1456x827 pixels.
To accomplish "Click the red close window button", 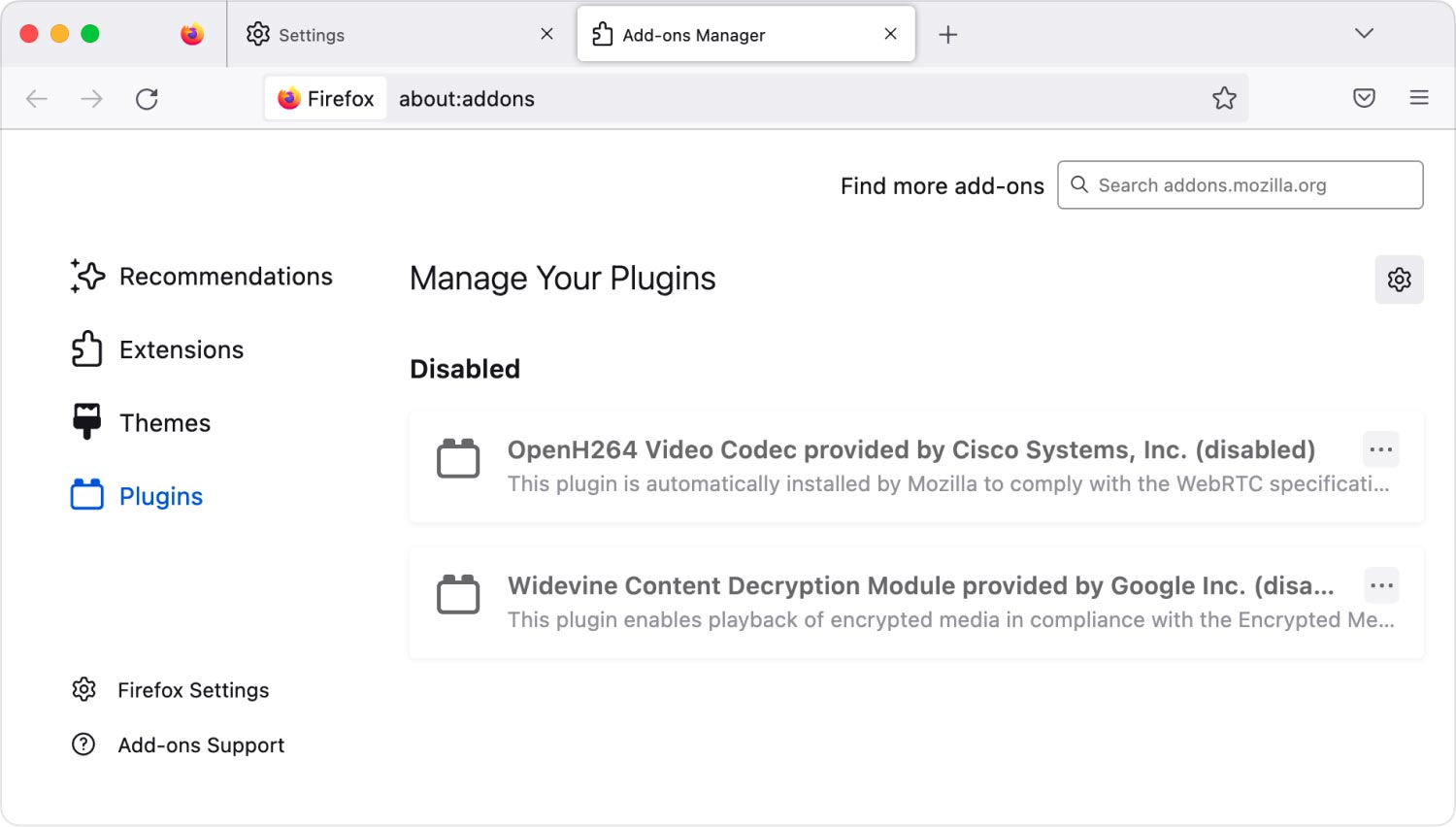I will click(x=29, y=34).
